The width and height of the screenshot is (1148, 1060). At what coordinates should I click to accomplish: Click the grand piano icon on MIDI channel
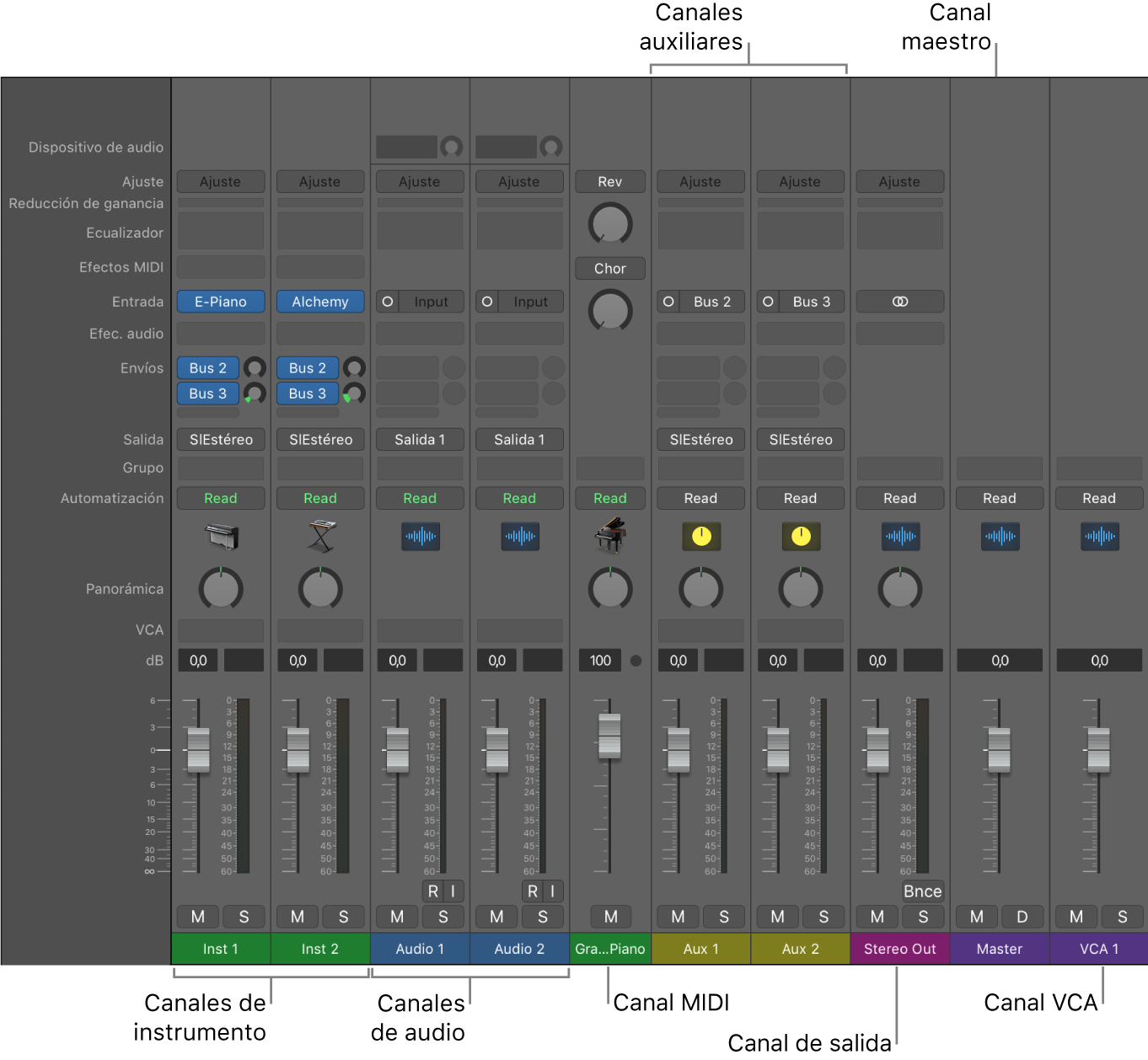610,536
